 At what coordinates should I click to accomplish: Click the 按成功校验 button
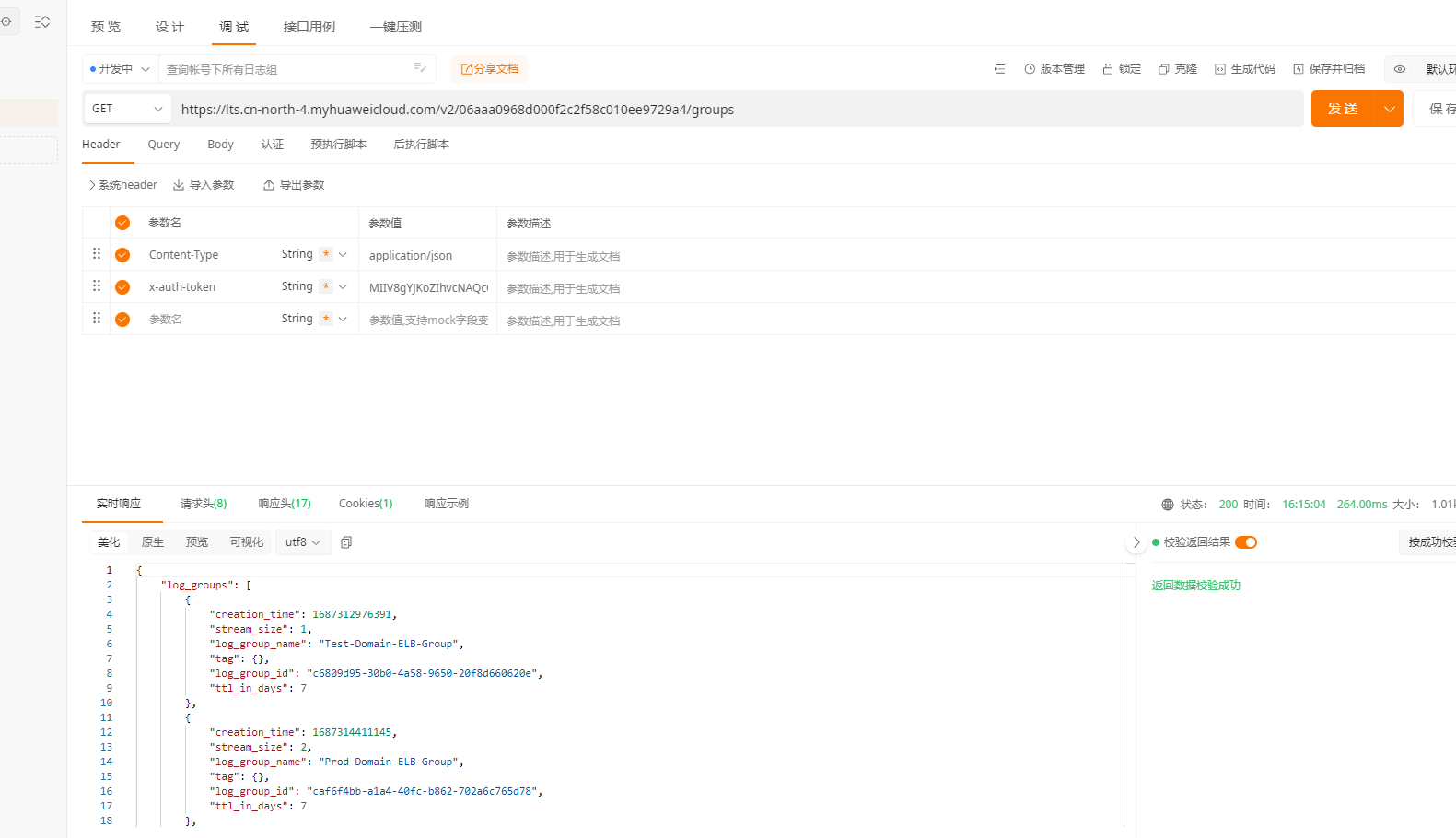pyautogui.click(x=1428, y=542)
